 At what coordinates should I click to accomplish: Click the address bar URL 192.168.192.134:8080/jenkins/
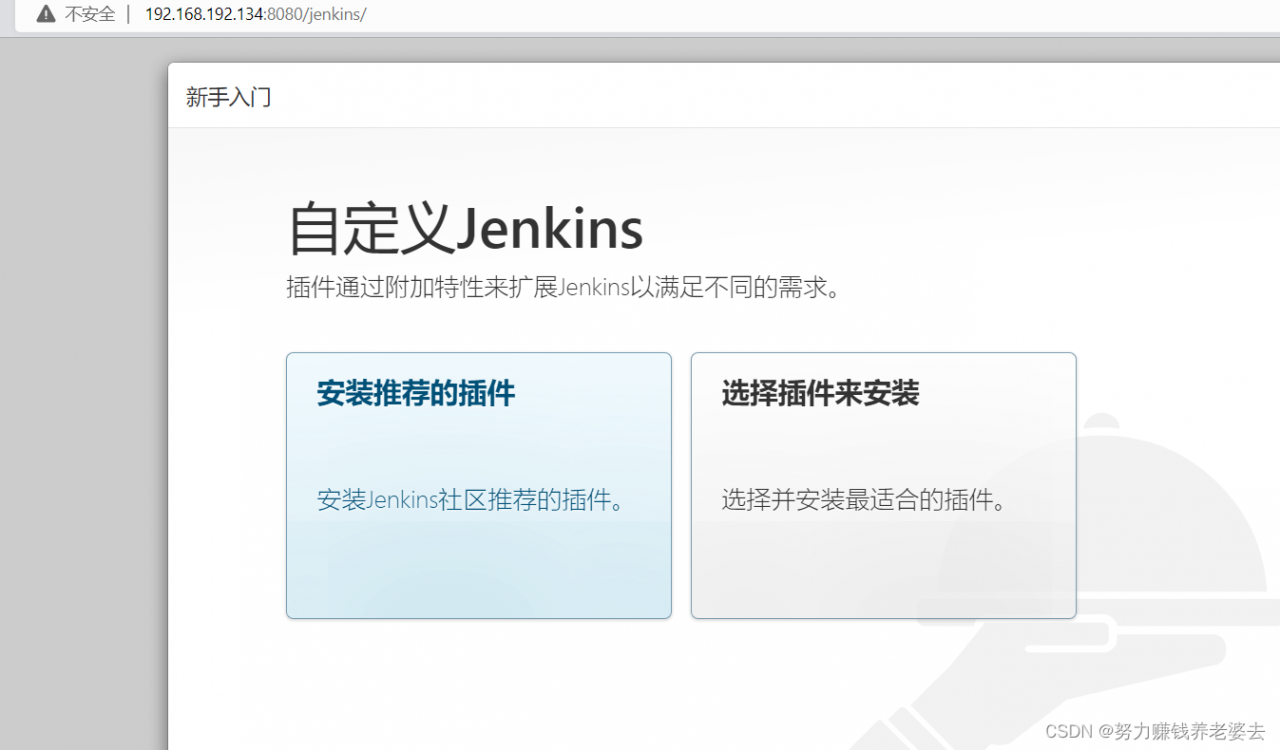(255, 15)
